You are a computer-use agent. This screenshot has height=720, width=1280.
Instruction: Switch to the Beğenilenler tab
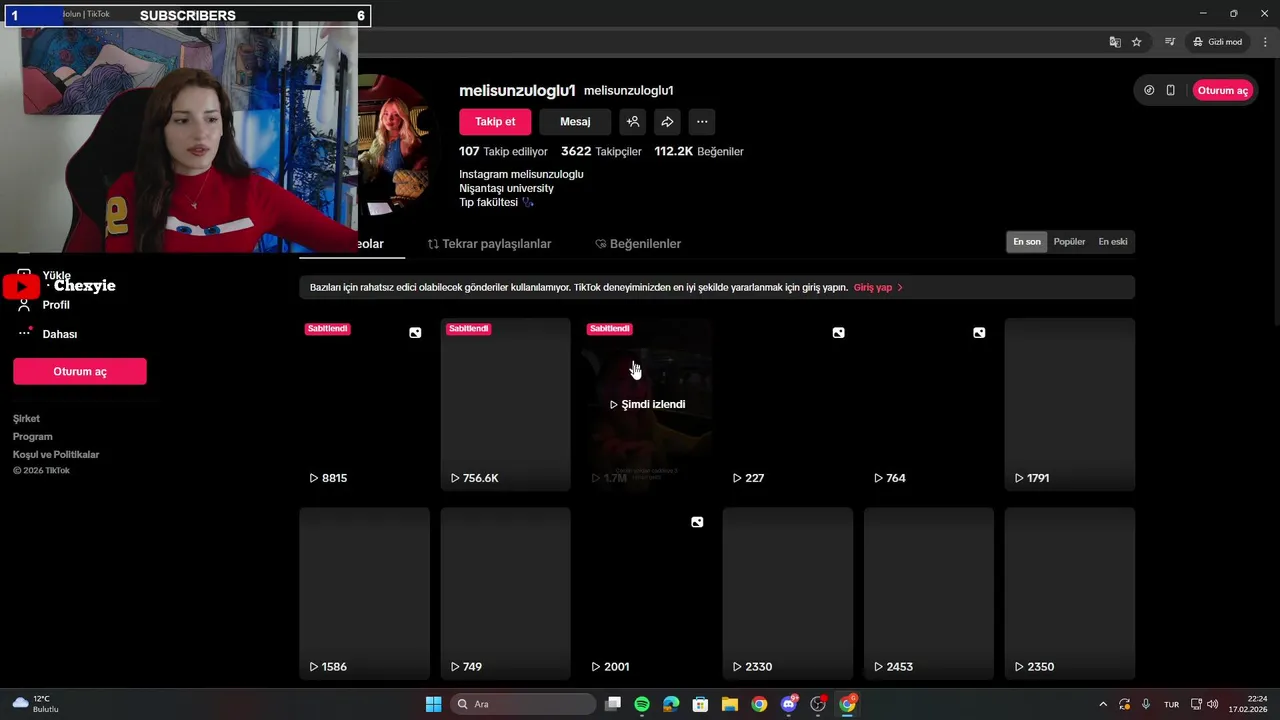[638, 244]
